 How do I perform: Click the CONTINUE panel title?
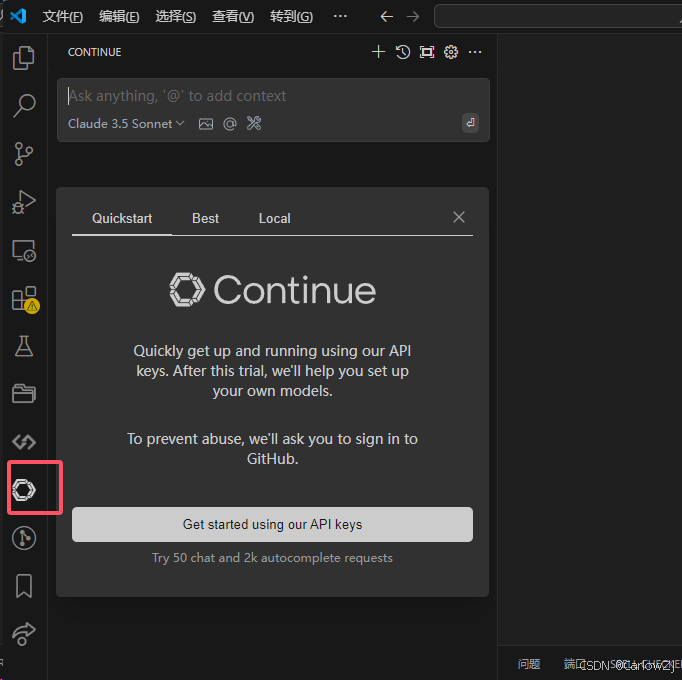point(94,52)
